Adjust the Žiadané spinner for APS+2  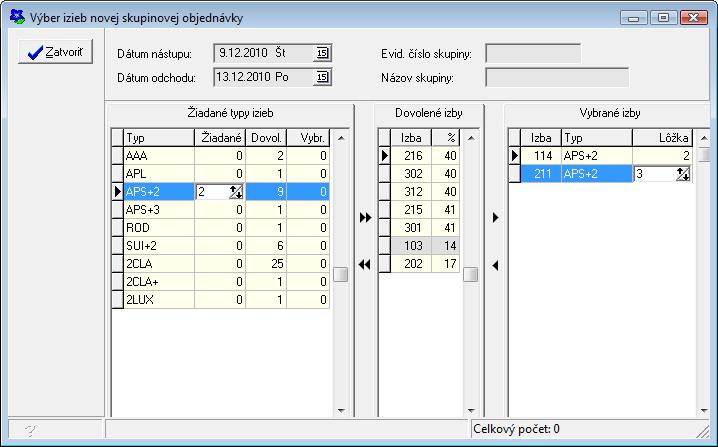[x=236, y=192]
